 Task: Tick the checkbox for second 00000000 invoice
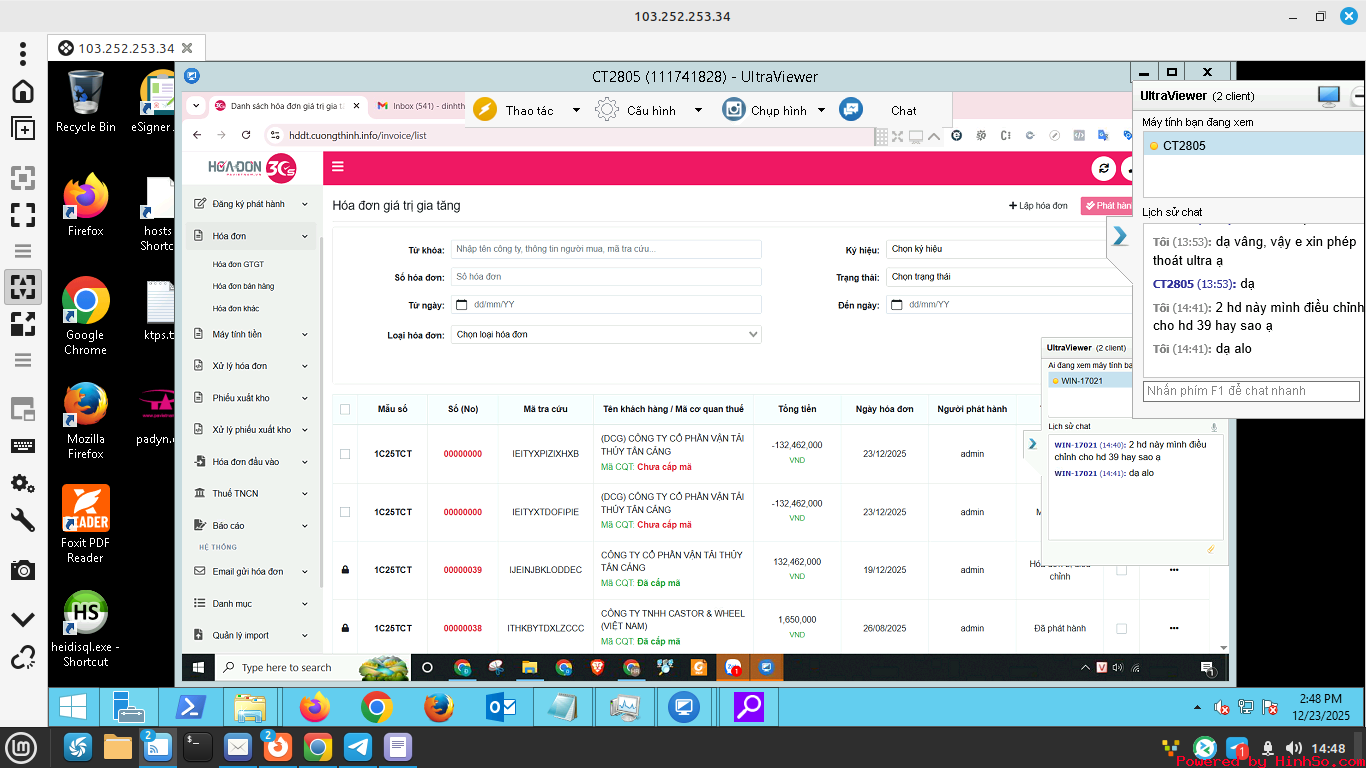[345, 512]
